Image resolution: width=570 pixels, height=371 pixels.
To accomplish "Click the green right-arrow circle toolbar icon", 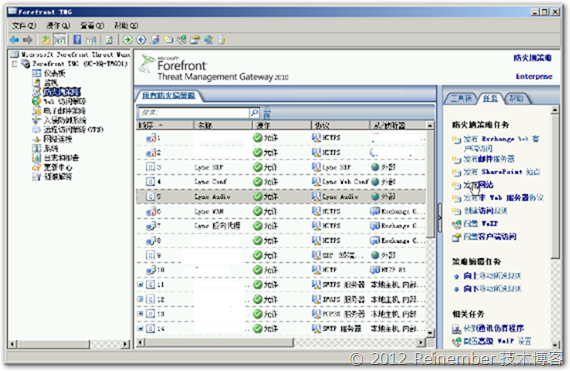I will [x=127, y=40].
